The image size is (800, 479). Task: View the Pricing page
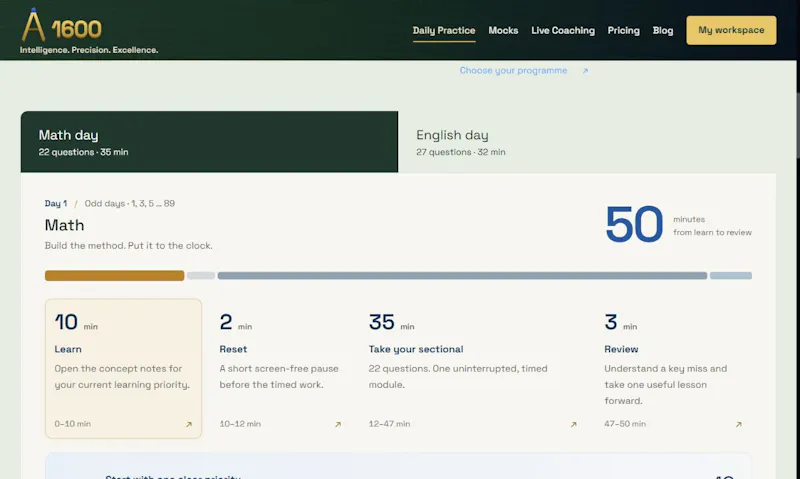coord(623,31)
